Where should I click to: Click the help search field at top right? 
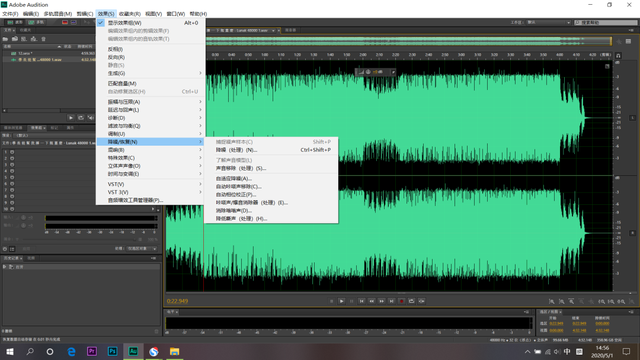606,22
